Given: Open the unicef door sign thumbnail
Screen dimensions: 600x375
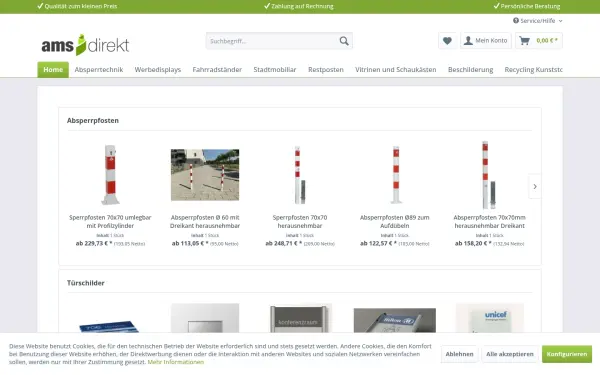Looking at the screenshot, I should (x=490, y=318).
